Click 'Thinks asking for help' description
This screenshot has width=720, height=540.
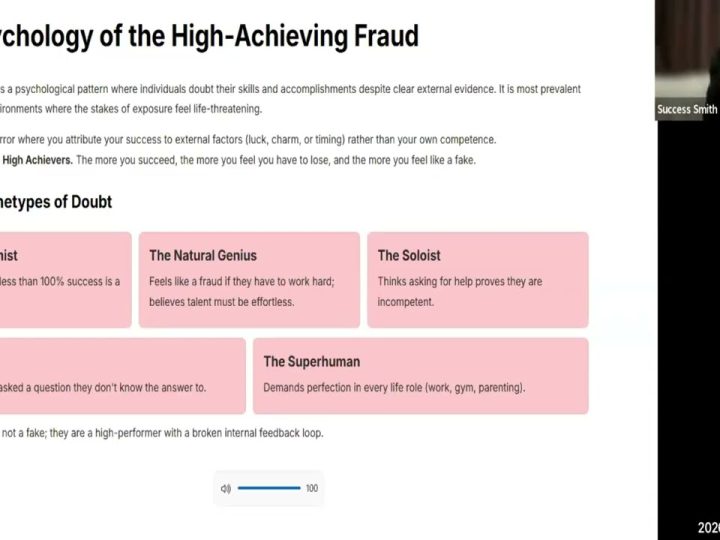(459, 281)
